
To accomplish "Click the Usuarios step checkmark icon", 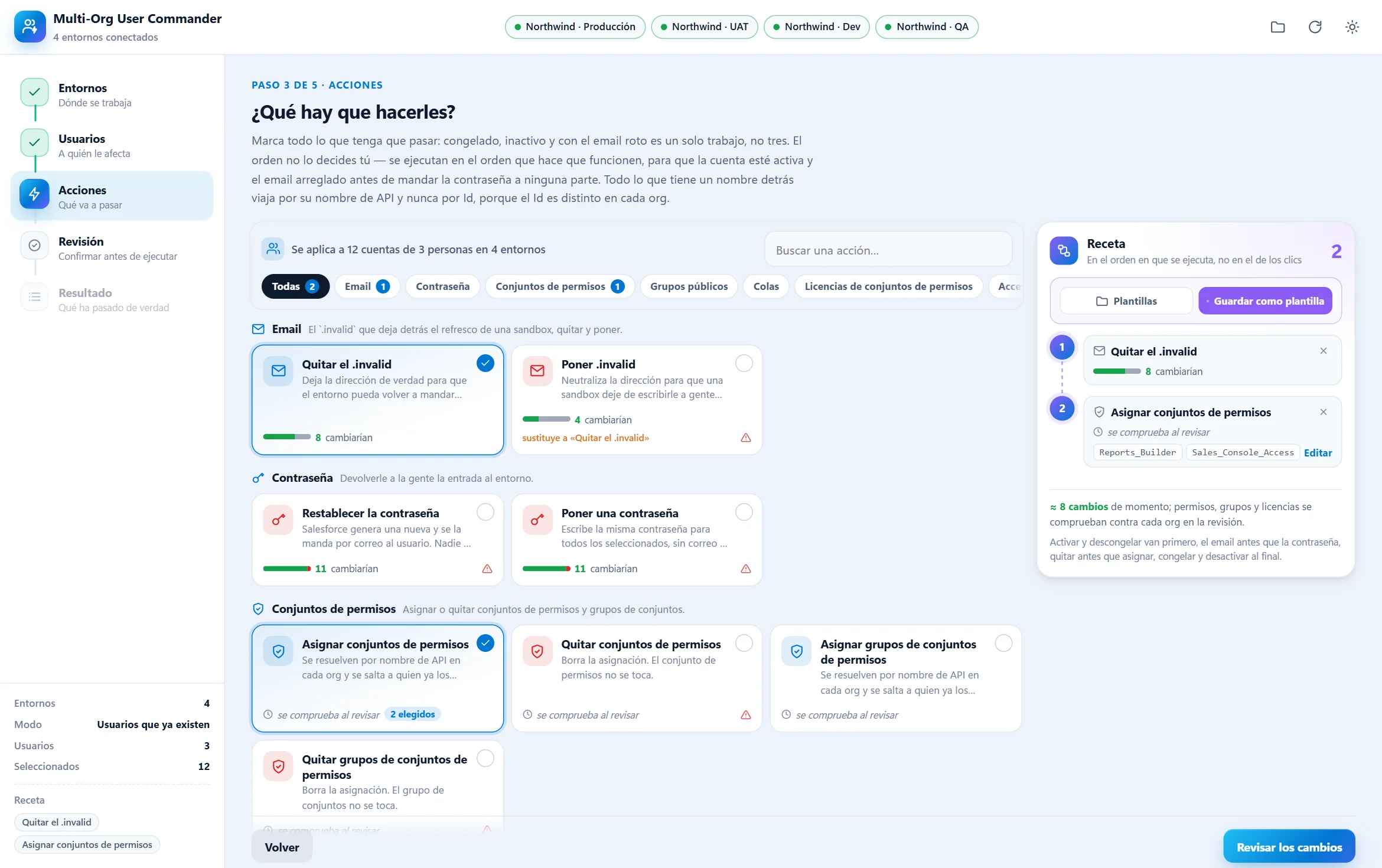I will [x=34, y=142].
